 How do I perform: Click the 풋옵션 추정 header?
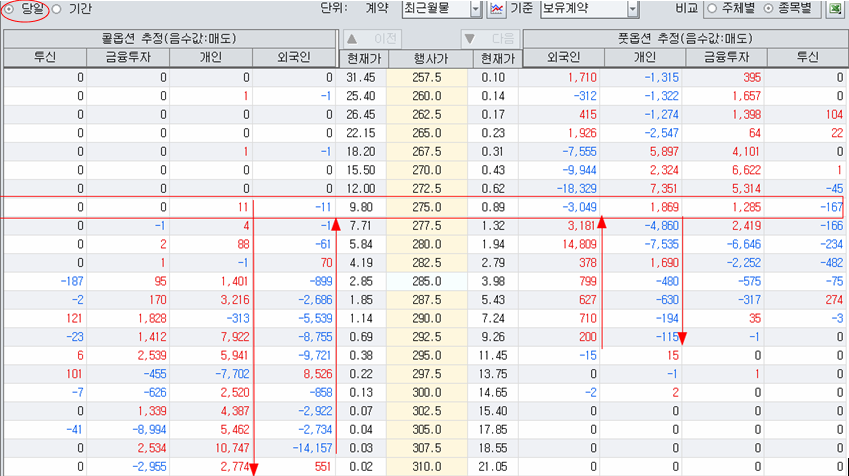point(683,38)
